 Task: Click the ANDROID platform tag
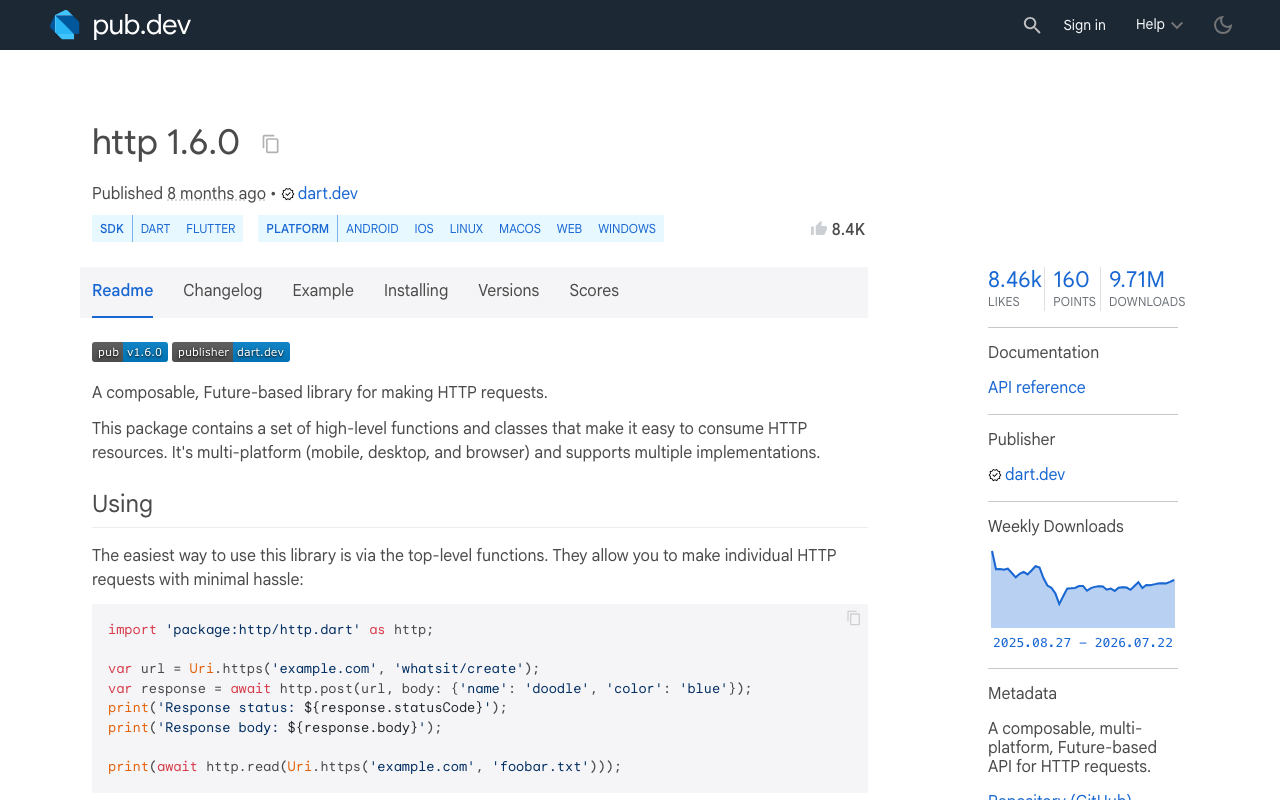[x=372, y=229]
